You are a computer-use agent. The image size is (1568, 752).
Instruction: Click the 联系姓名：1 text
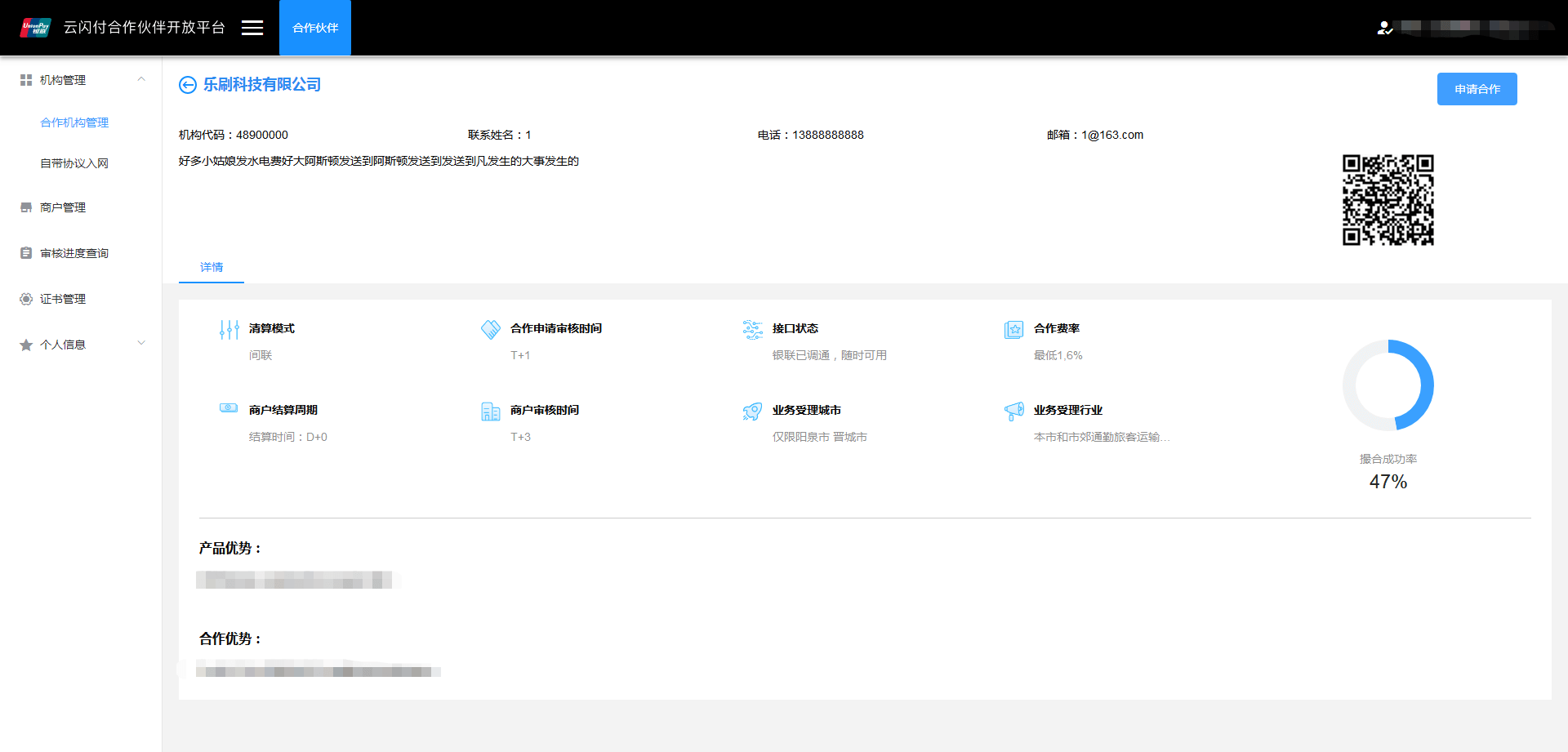[500, 135]
